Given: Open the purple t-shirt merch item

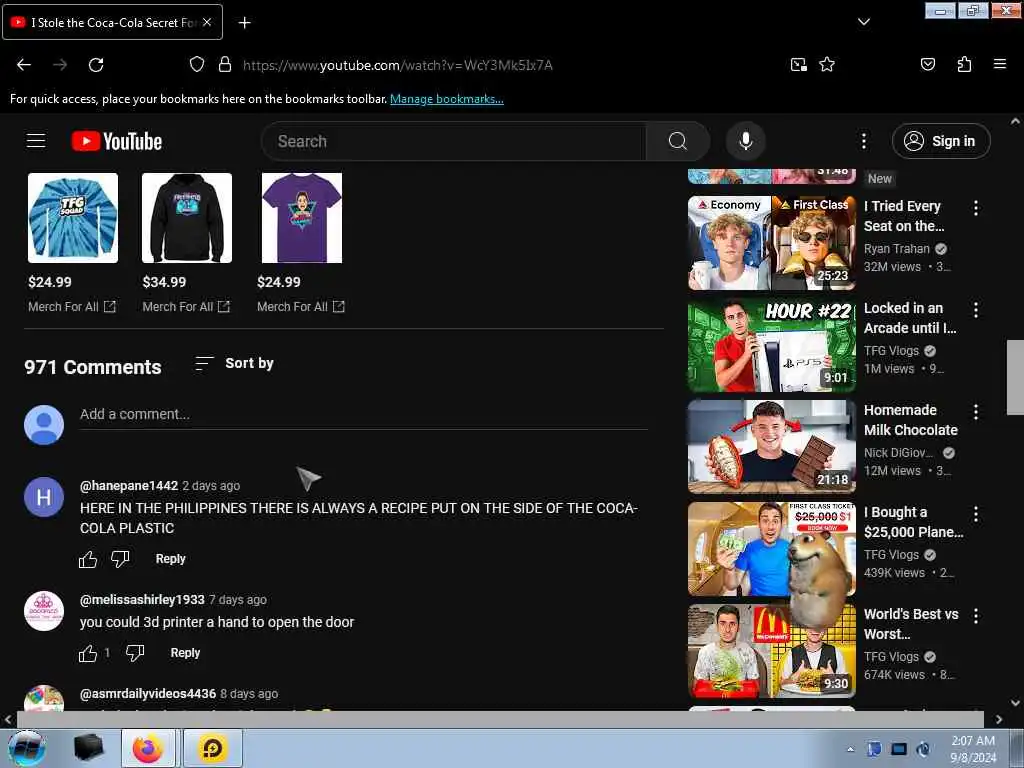Looking at the screenshot, I should (302, 217).
